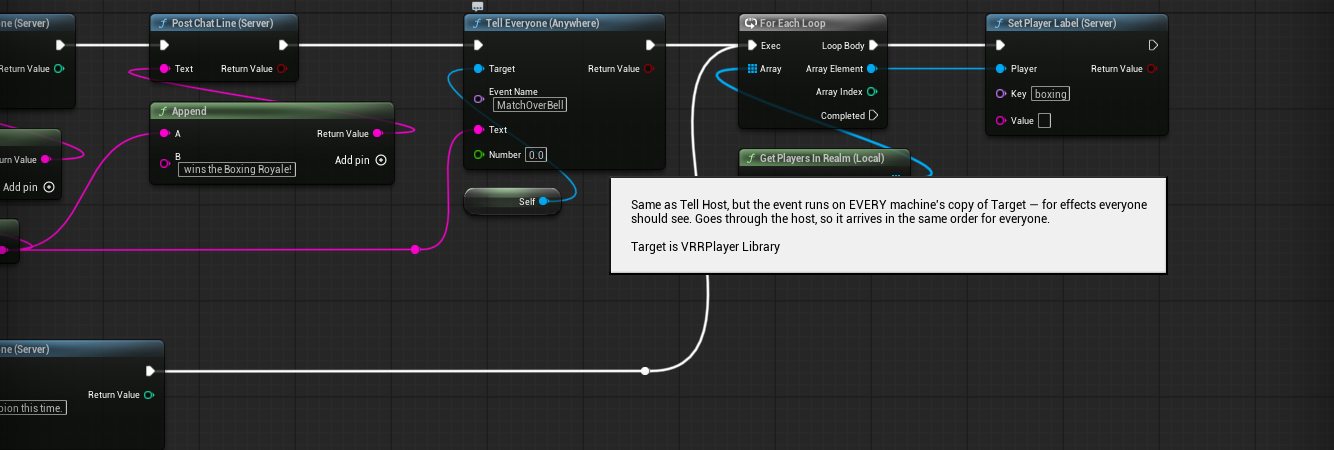Select the Append node title

[x=189, y=111]
